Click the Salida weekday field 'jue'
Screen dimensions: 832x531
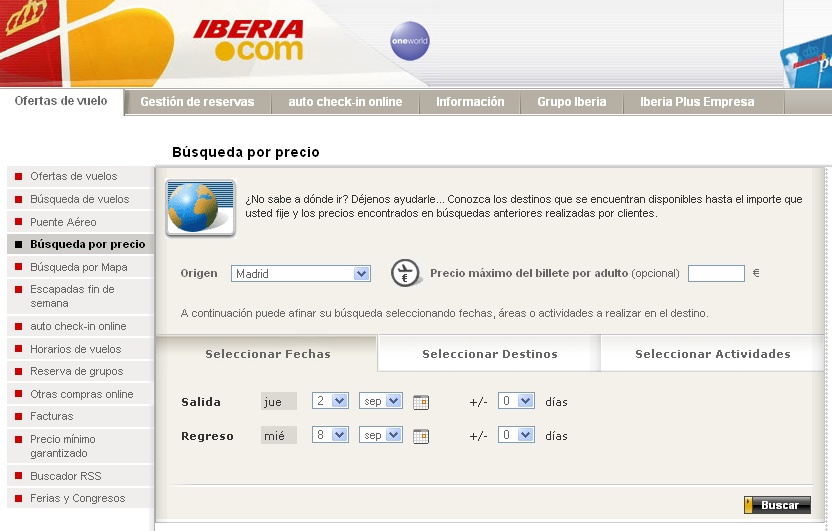[x=279, y=402]
